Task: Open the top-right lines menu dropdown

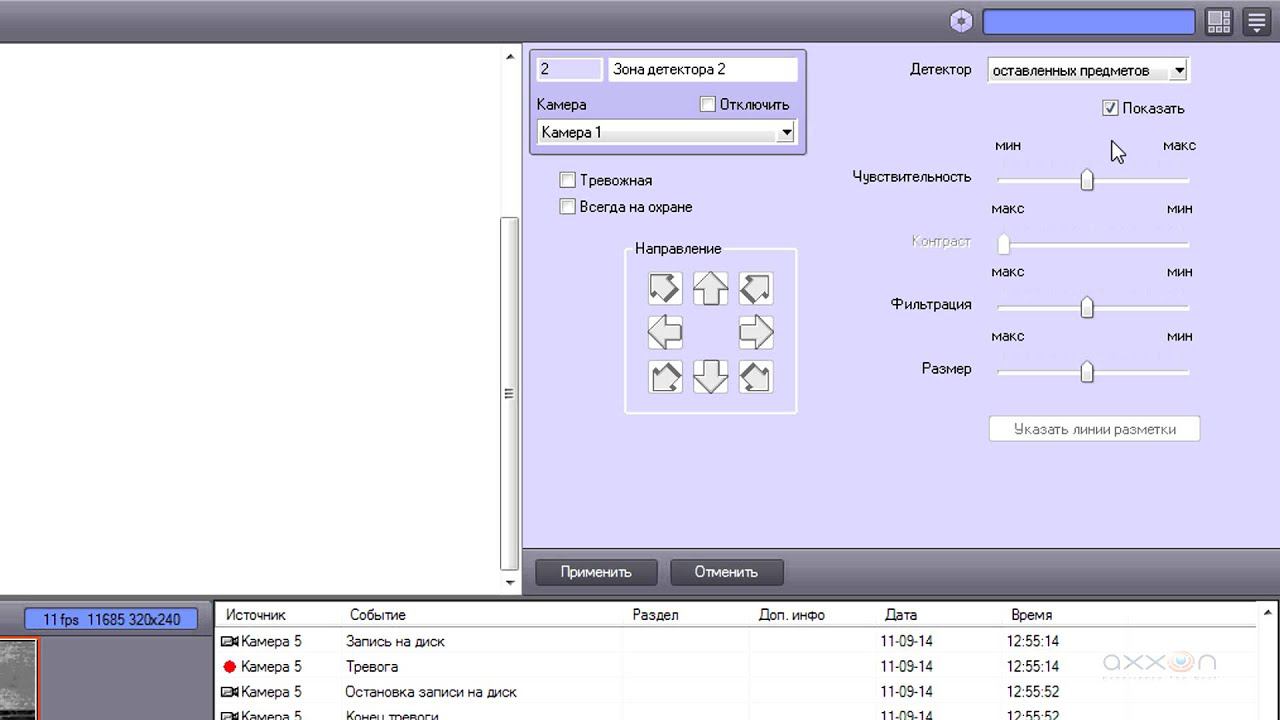Action: tap(1256, 21)
